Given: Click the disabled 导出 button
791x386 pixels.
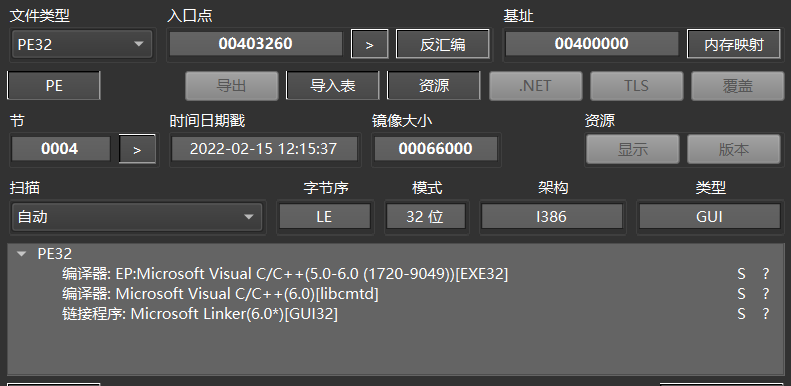Looking at the screenshot, I should click(x=232, y=86).
